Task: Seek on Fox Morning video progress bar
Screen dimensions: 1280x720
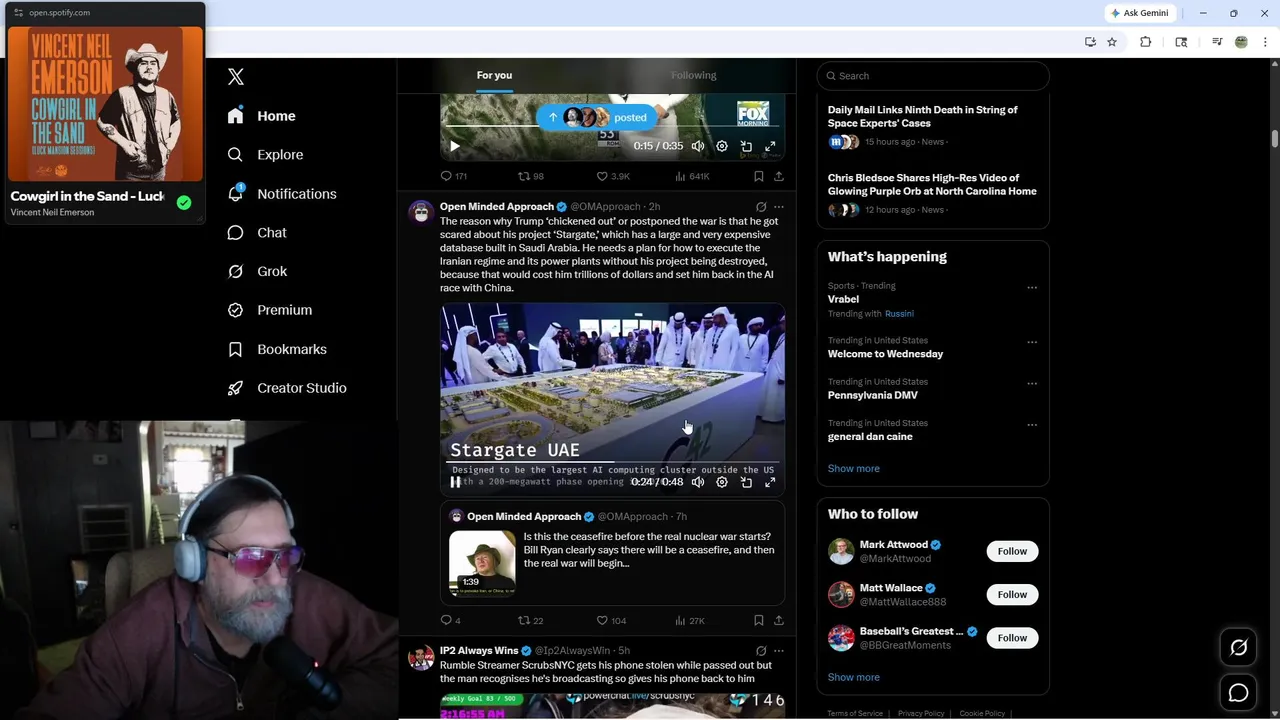Action: pos(613,127)
